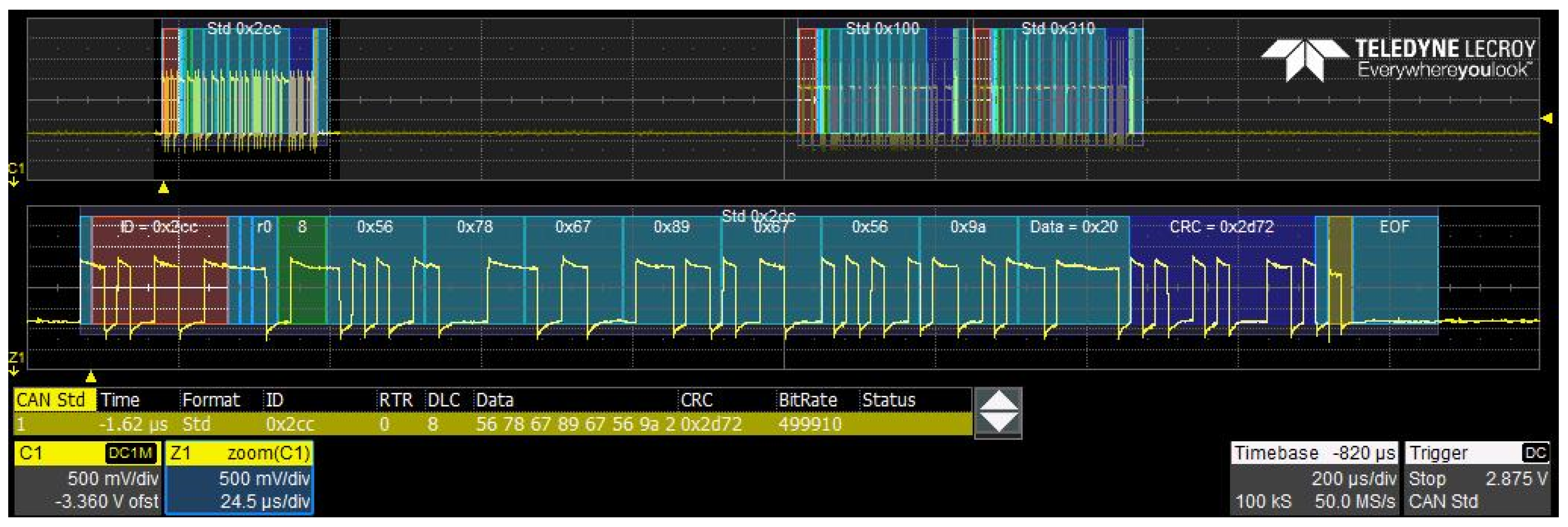Click the Z1 trace ground indicator
The width and height of the screenshot is (1568, 527).
click(x=16, y=363)
